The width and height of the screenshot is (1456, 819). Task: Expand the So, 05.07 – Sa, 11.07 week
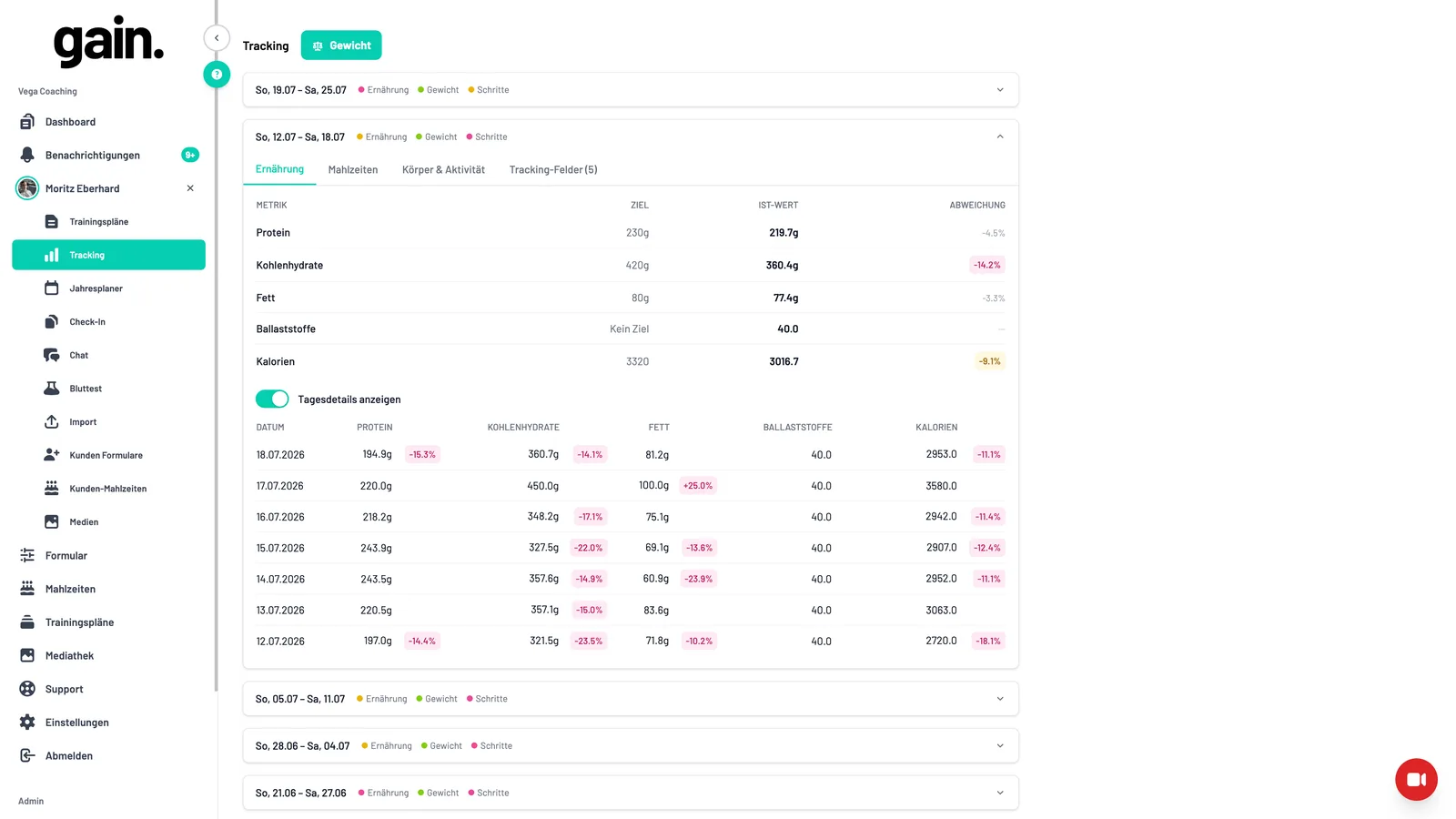pyautogui.click(x=631, y=699)
